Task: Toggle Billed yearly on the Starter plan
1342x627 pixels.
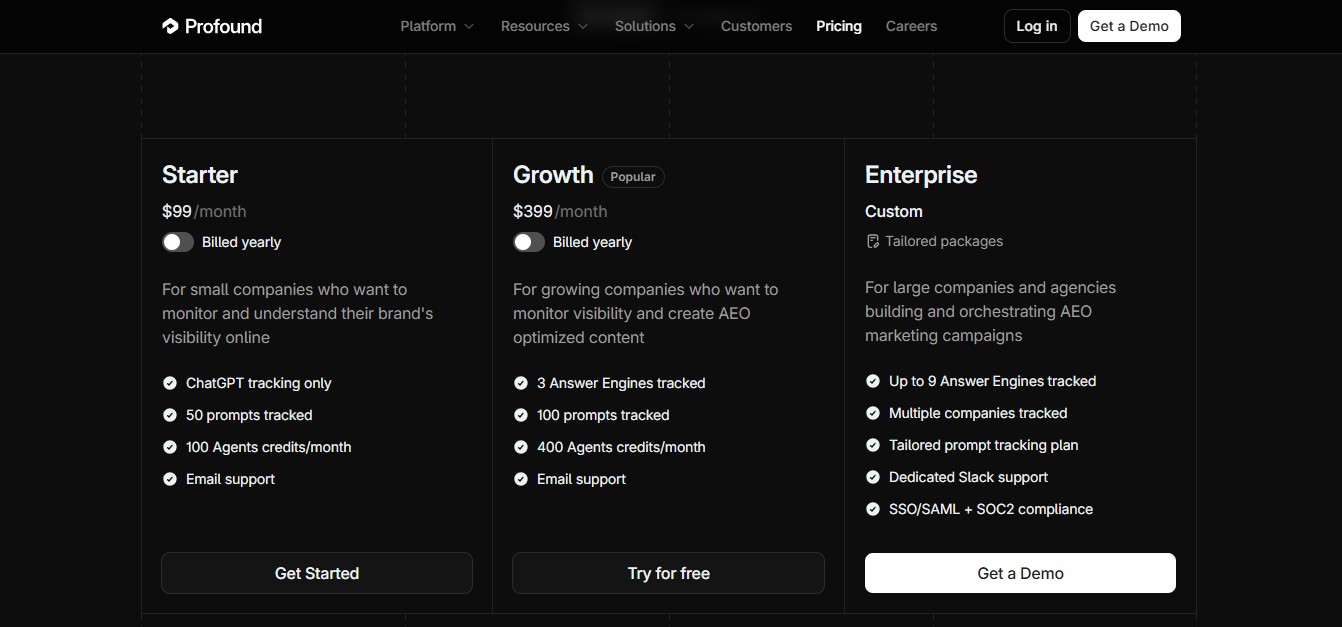Action: pyautogui.click(x=178, y=242)
